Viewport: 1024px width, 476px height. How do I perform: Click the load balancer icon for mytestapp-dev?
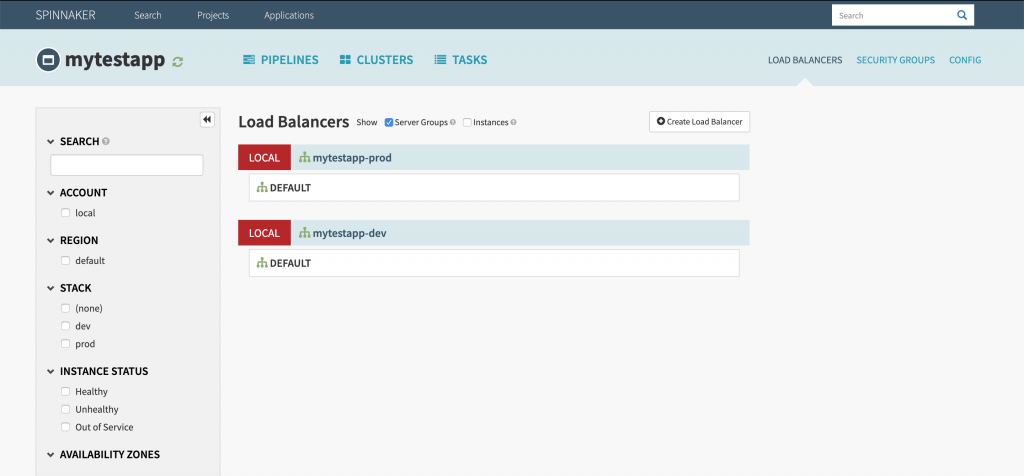(x=305, y=234)
